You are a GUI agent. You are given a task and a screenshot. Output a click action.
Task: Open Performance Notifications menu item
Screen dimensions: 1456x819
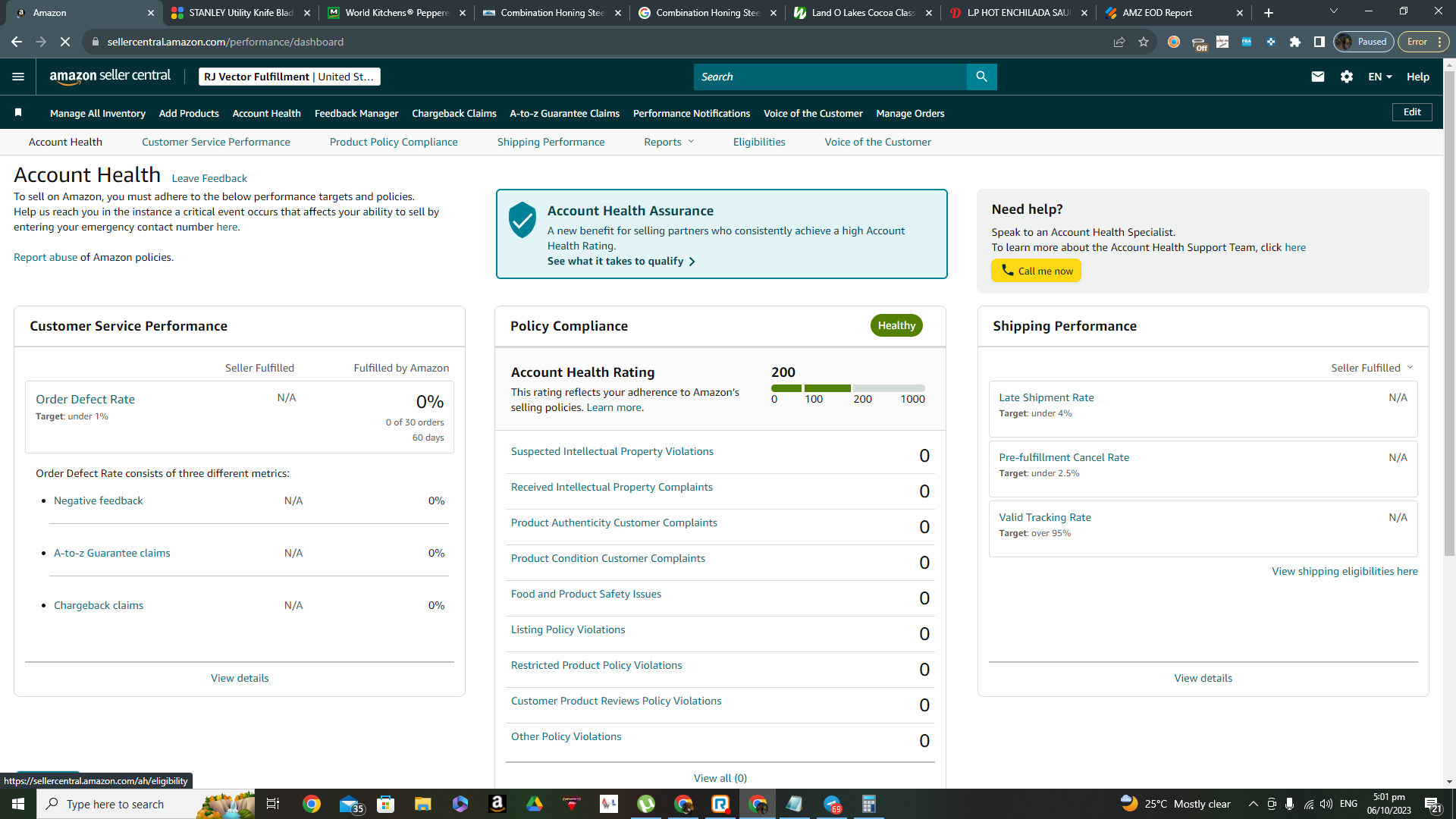click(692, 113)
